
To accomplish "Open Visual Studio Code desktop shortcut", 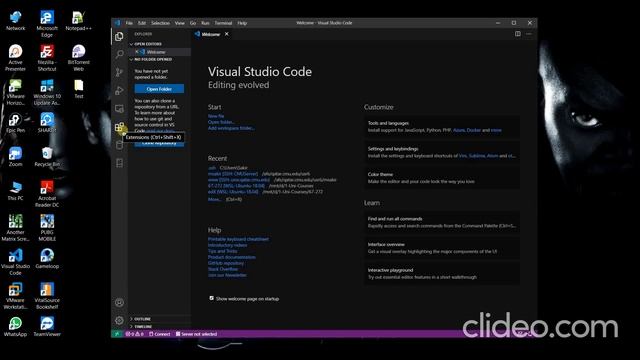I will (16, 262).
